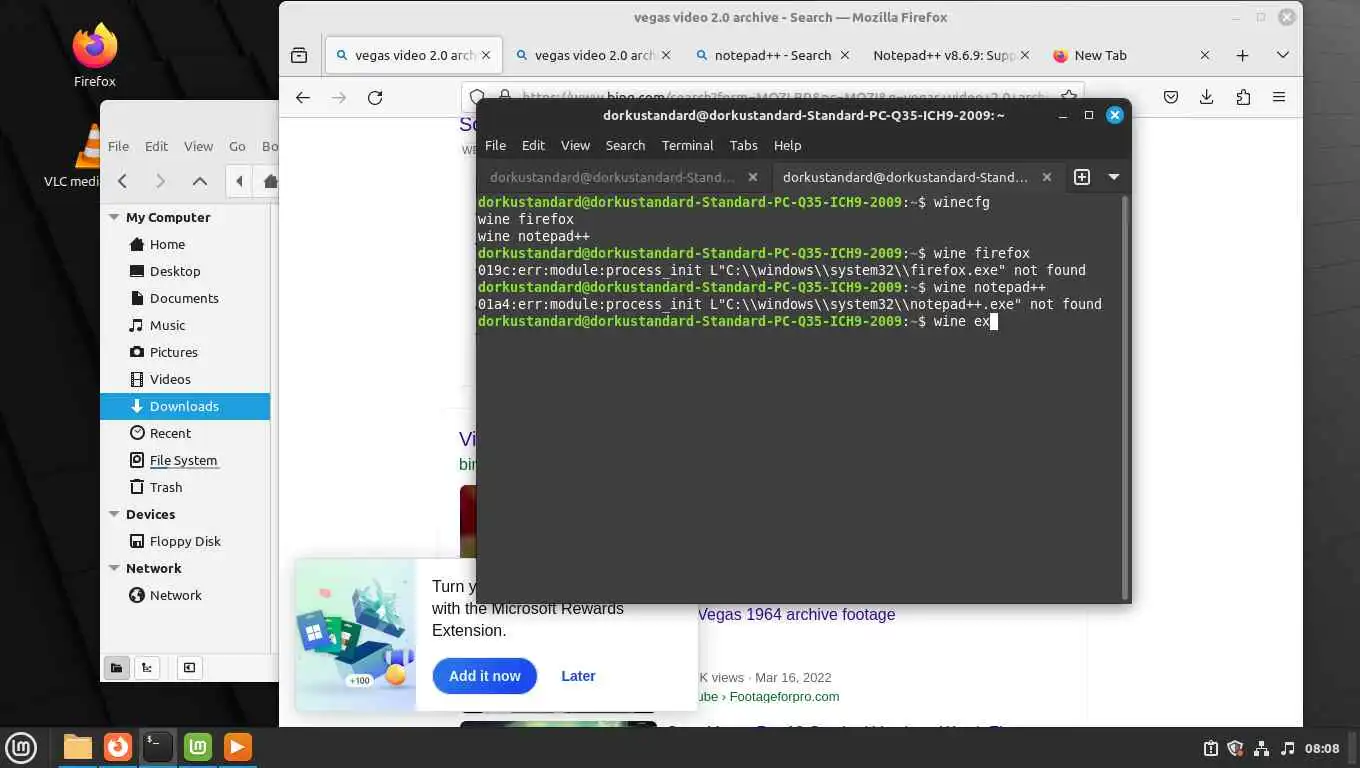Open the terminal Tabs menu
1360x768 pixels.
743,145
